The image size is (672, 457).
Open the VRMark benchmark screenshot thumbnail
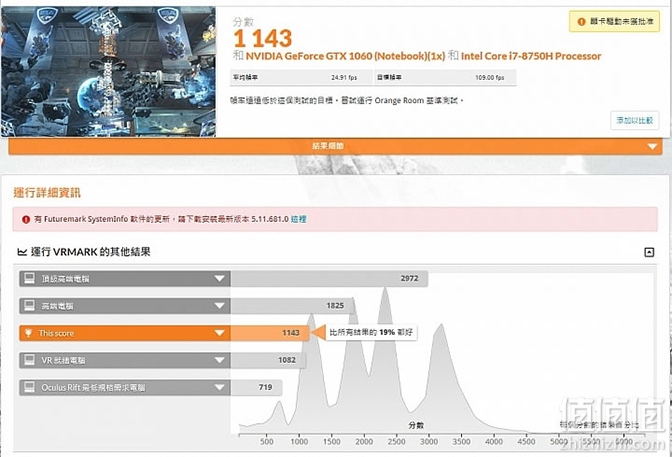coord(108,72)
